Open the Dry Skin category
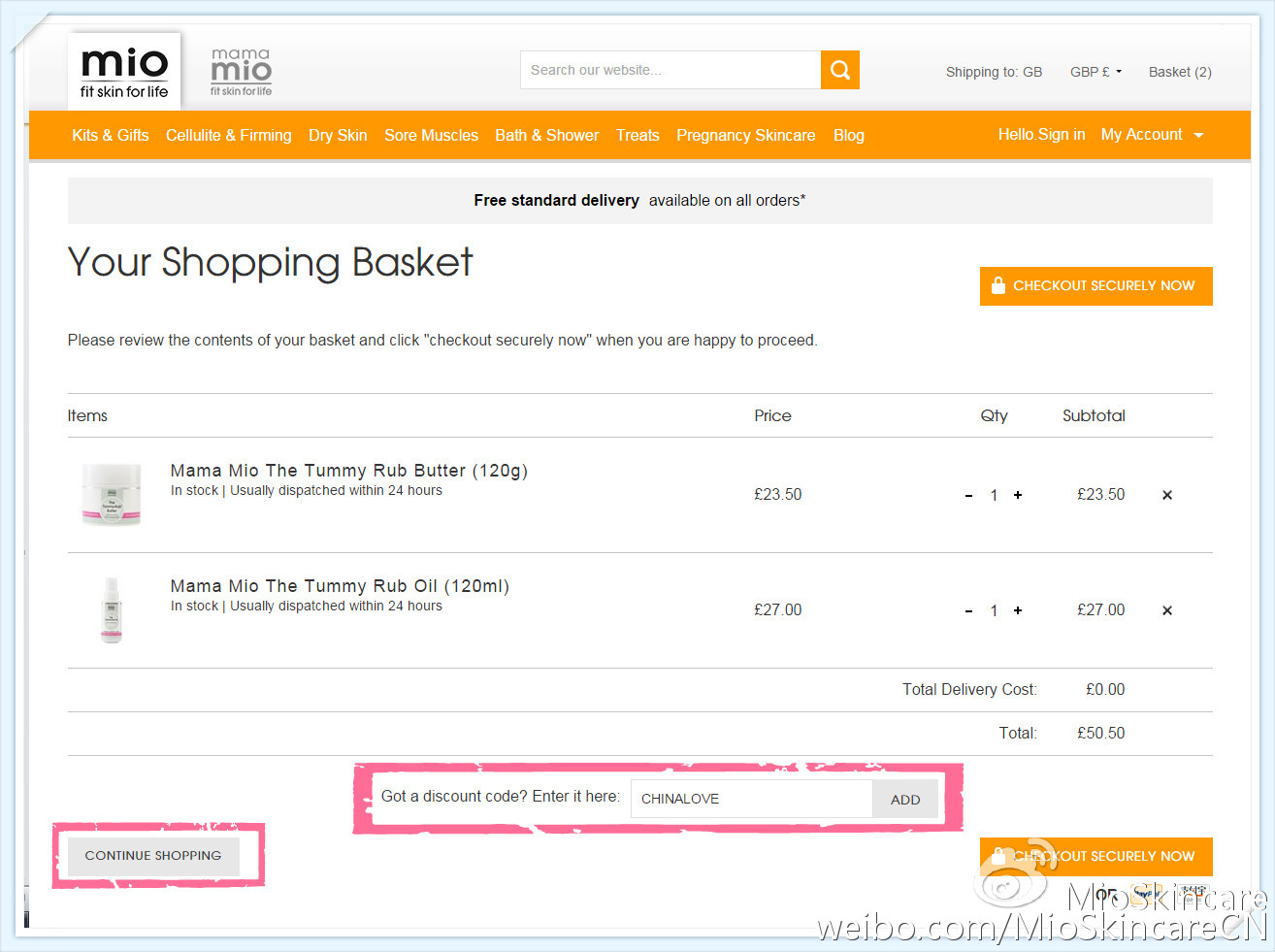Viewport: 1275px width, 952px height. (338, 135)
